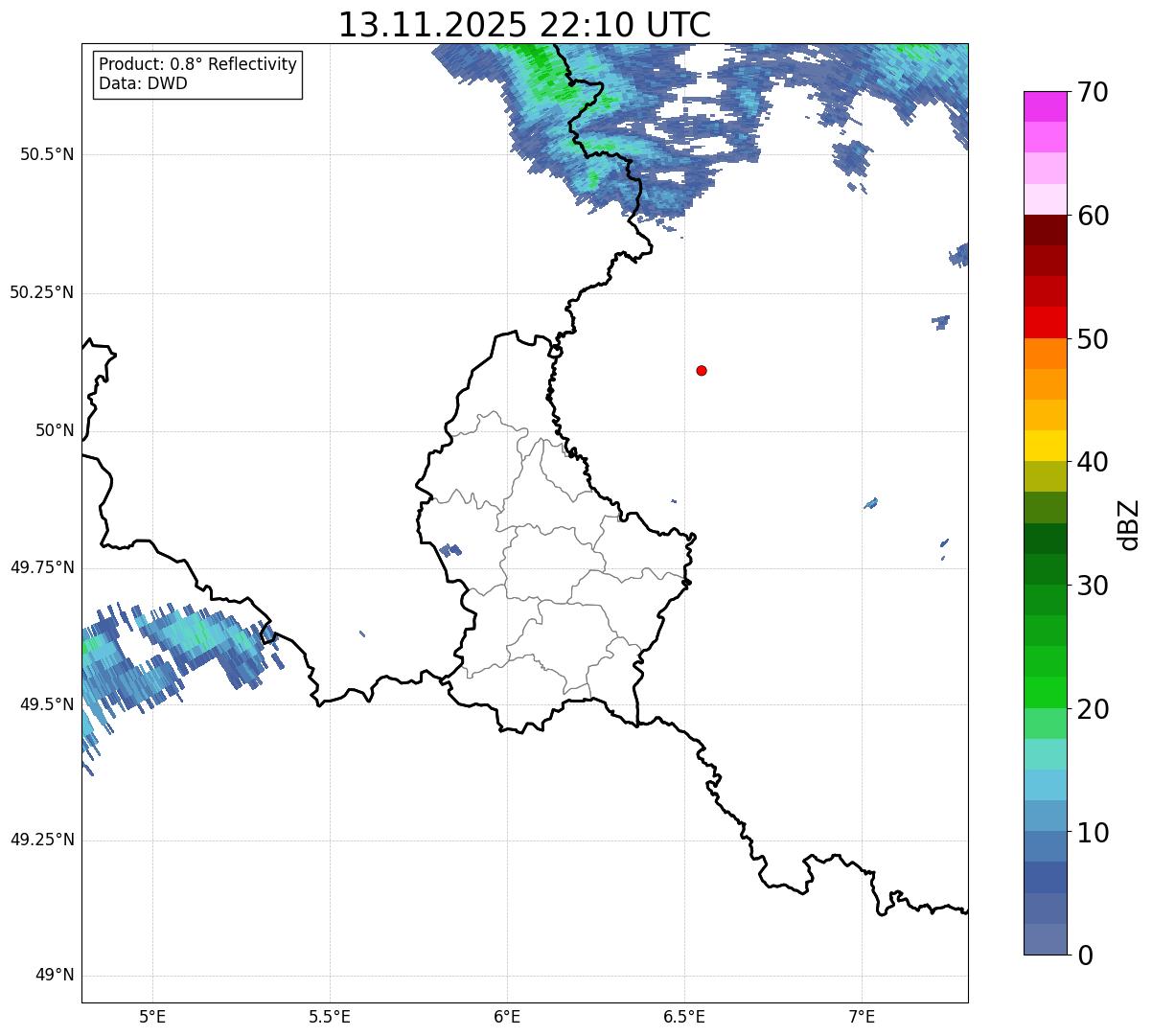Screen dimensions: 1152x1036
Task: Click the colorbar tick label 30
Action: click(1094, 586)
